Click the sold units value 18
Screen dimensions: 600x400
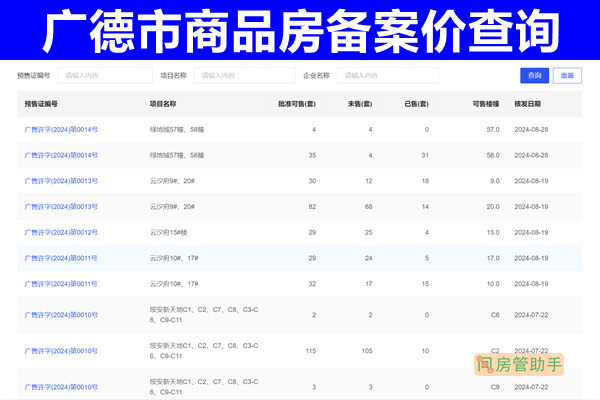click(425, 181)
